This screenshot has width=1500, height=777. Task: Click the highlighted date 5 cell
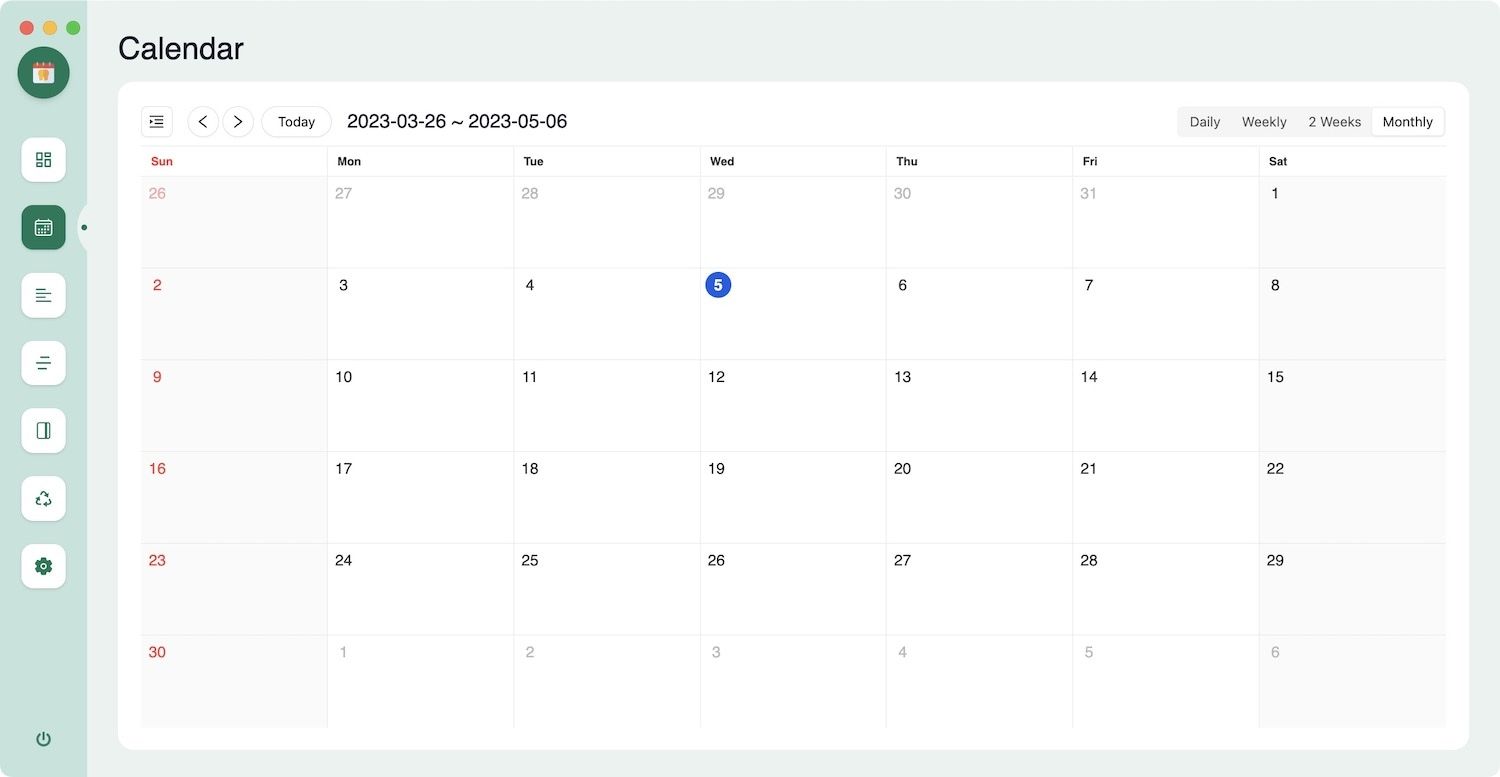tap(792, 314)
